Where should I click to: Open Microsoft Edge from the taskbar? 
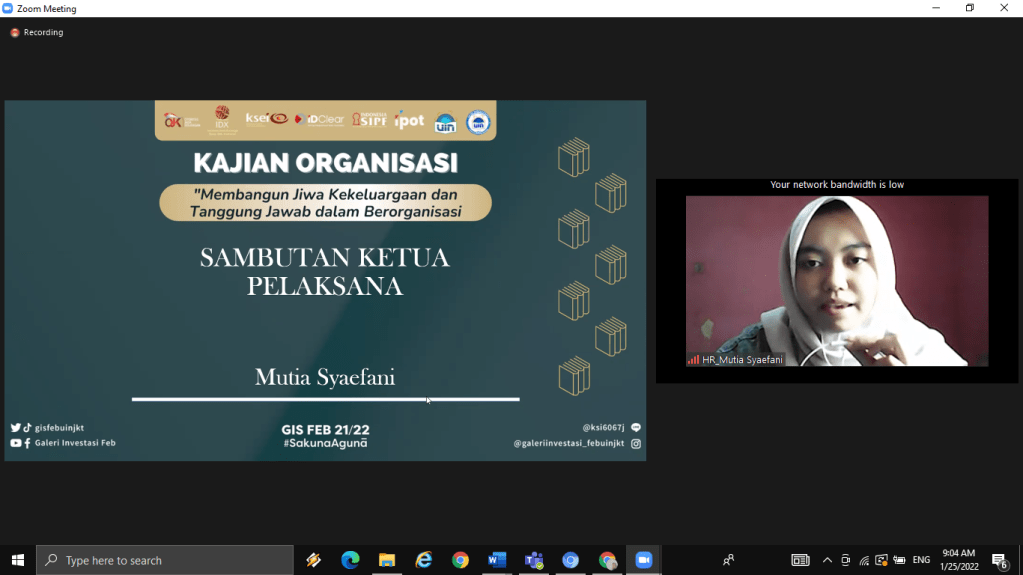click(350, 560)
